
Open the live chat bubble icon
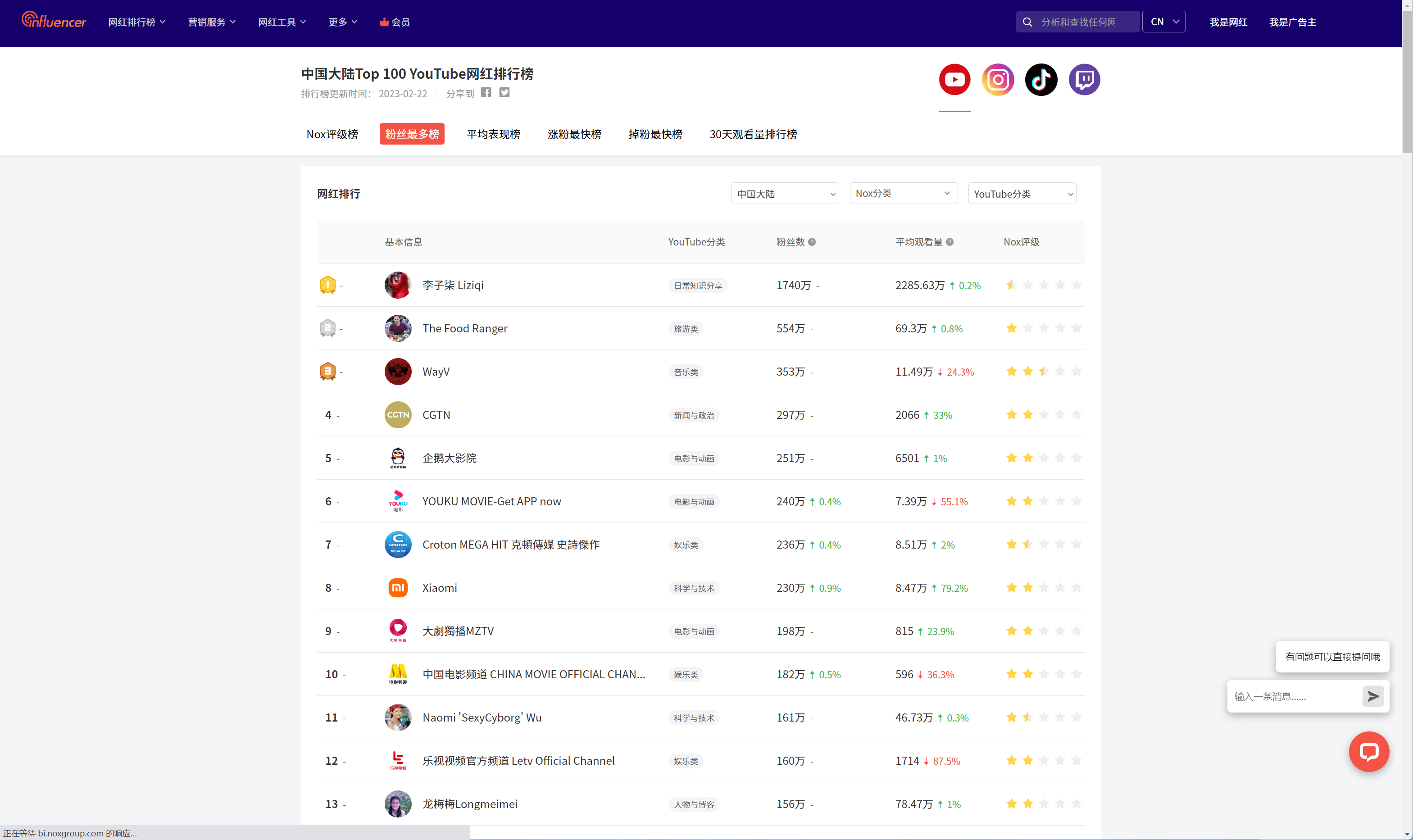(1369, 752)
